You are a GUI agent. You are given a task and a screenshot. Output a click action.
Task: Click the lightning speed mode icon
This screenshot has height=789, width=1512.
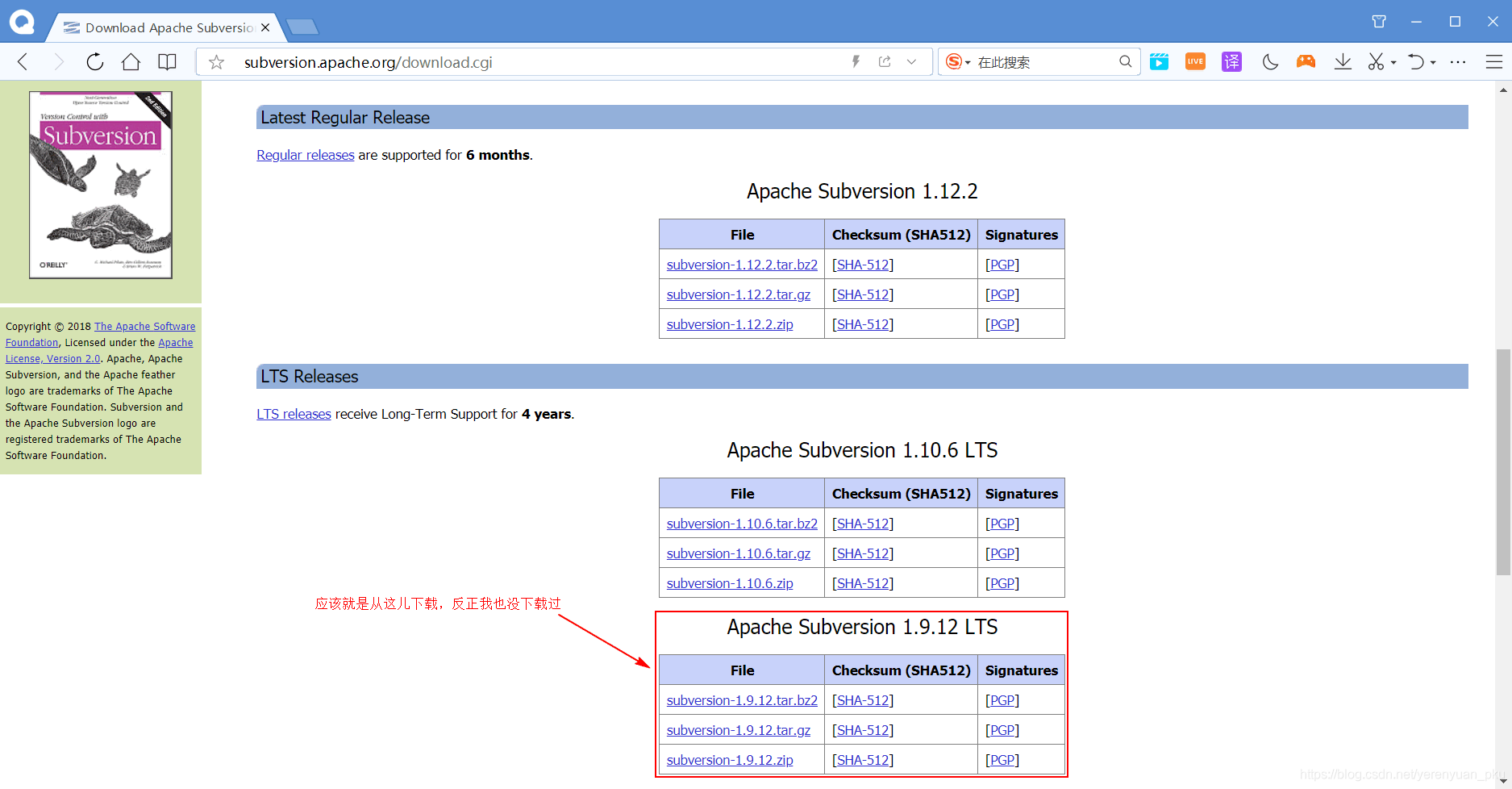(x=856, y=61)
